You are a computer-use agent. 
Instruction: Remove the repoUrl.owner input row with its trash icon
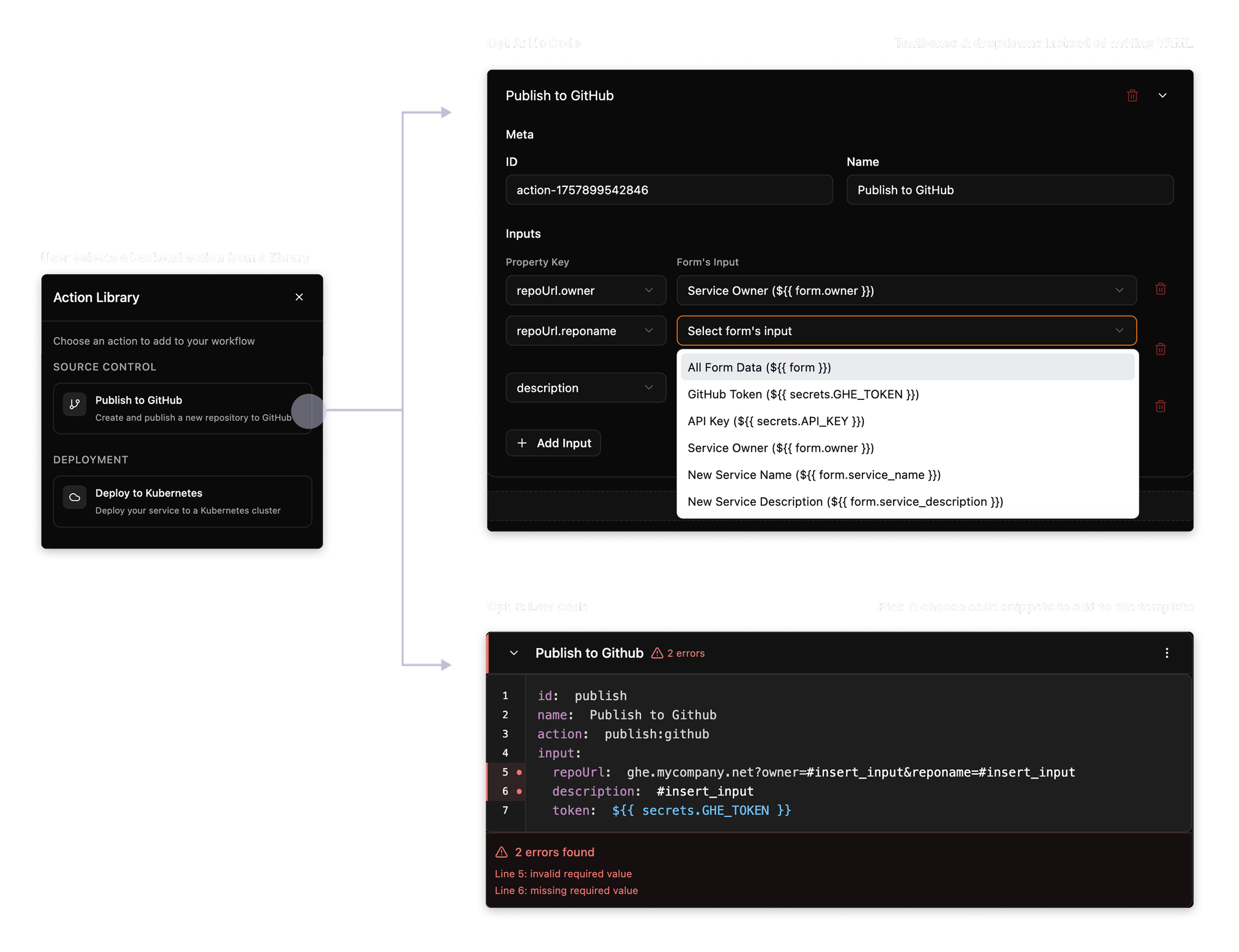[1160, 289]
